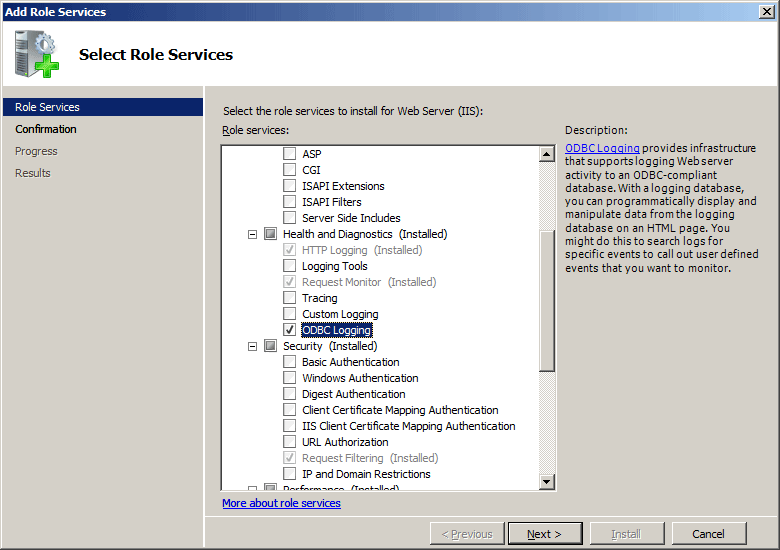Tick the Tracing checkbox
The image size is (780, 550).
point(290,297)
